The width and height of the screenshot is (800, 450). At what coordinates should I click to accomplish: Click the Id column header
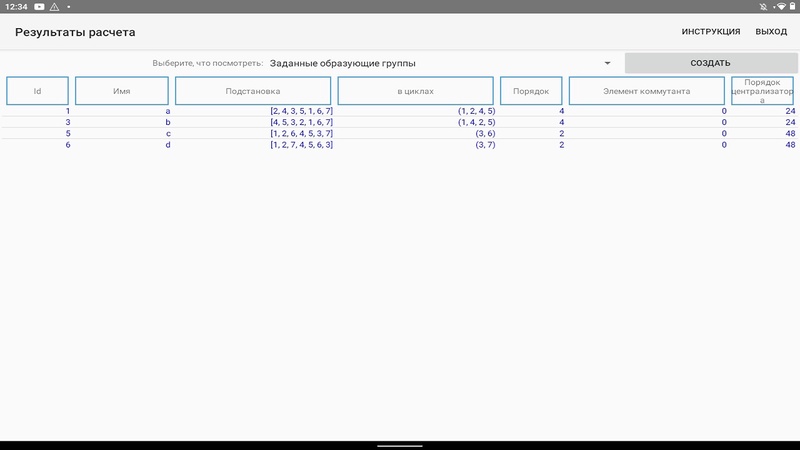38,91
